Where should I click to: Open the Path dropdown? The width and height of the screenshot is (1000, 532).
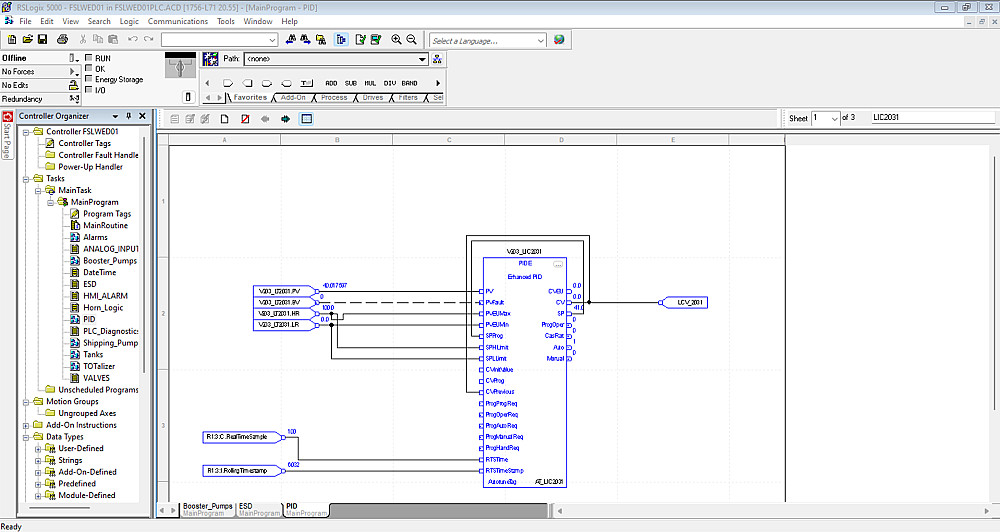tap(424, 59)
